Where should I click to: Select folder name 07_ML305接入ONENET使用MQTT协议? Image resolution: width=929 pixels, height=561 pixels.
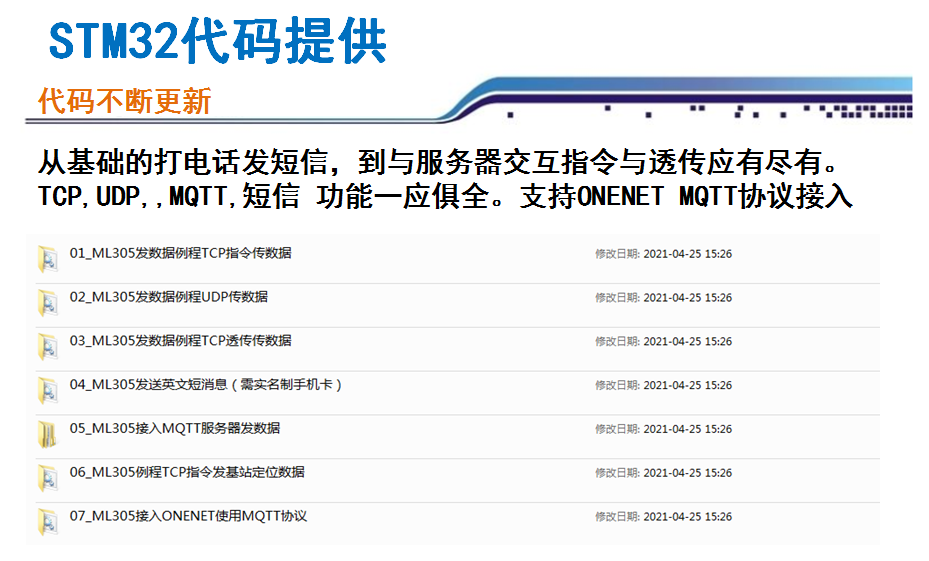pos(188,517)
